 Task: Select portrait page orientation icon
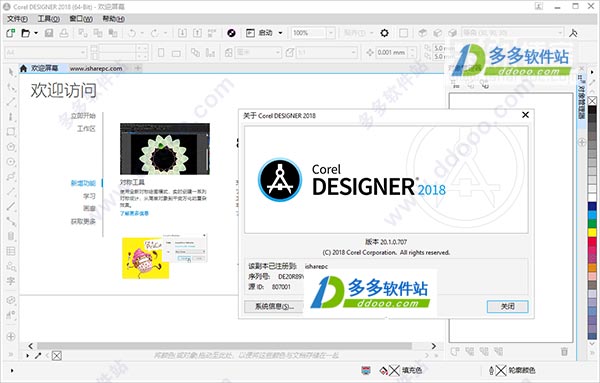[161, 52]
